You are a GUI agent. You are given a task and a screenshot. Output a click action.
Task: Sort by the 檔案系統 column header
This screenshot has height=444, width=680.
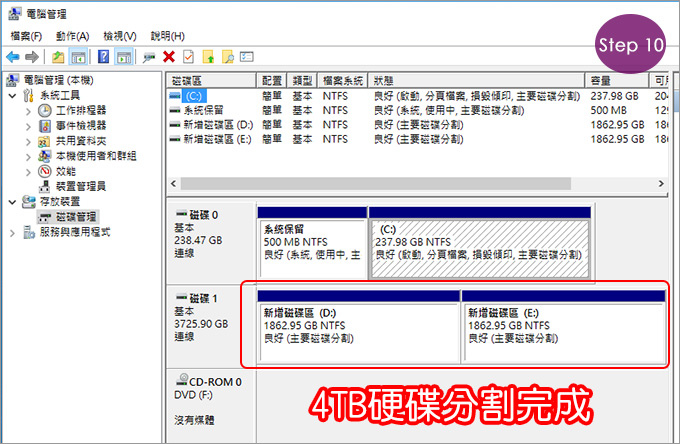[343, 81]
